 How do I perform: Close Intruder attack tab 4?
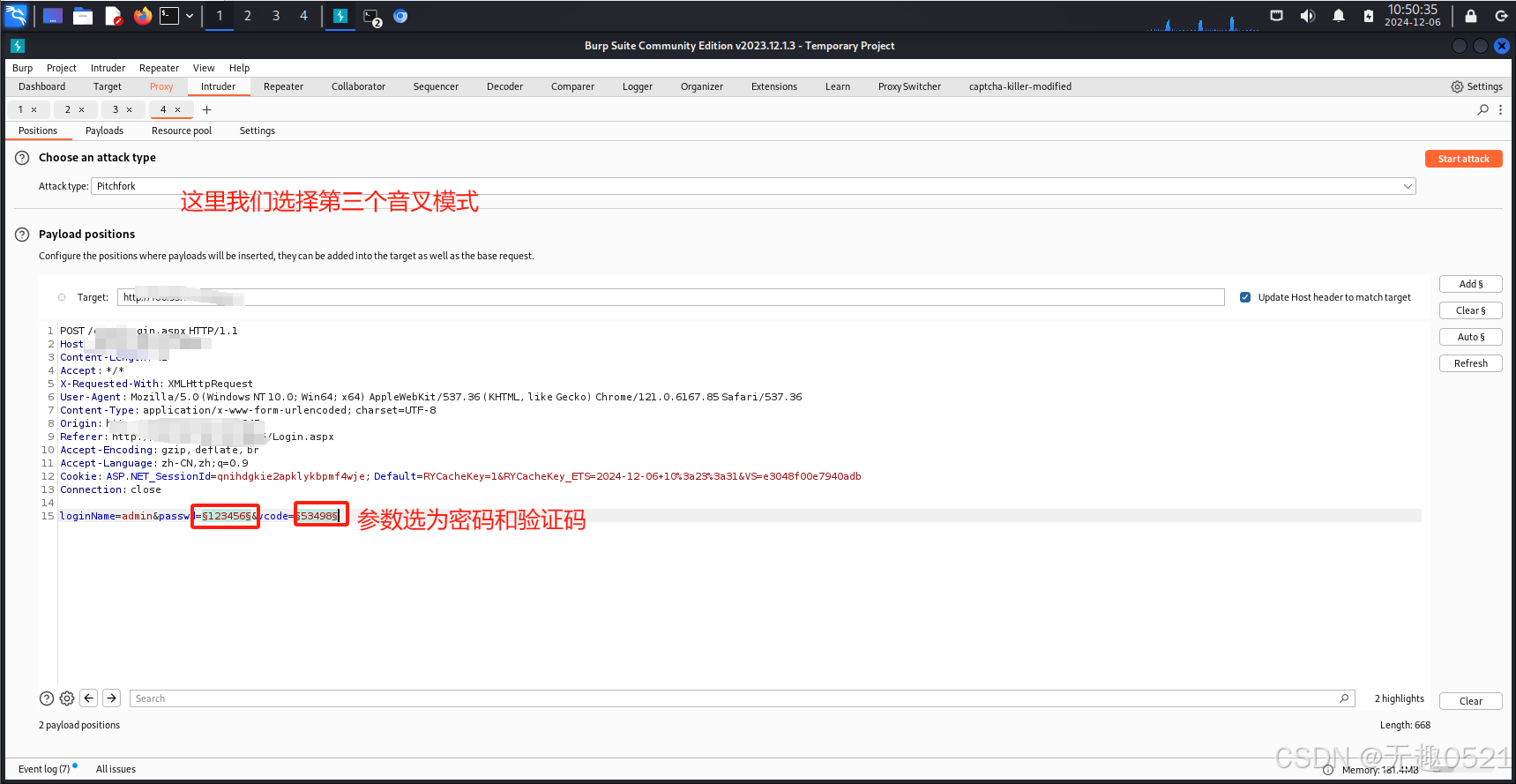177,109
